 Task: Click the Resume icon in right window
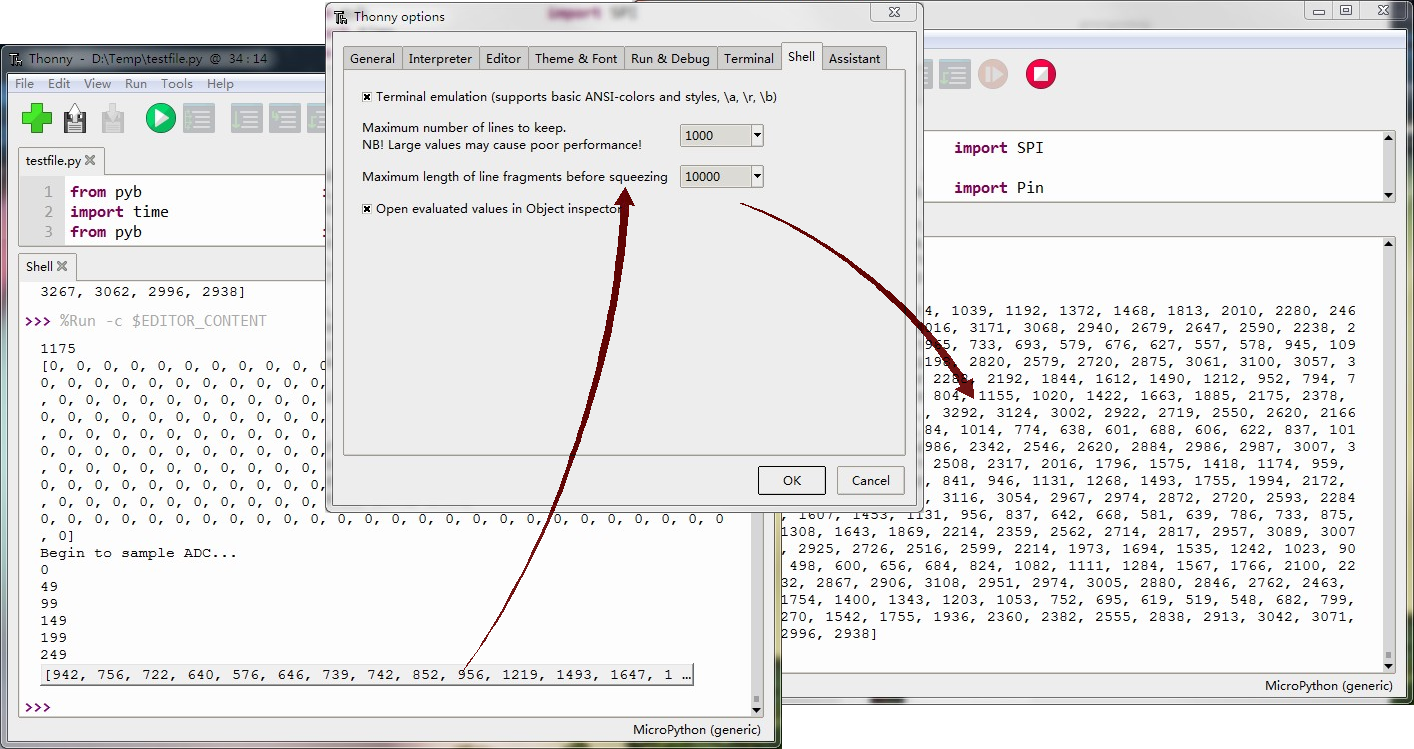click(993, 74)
